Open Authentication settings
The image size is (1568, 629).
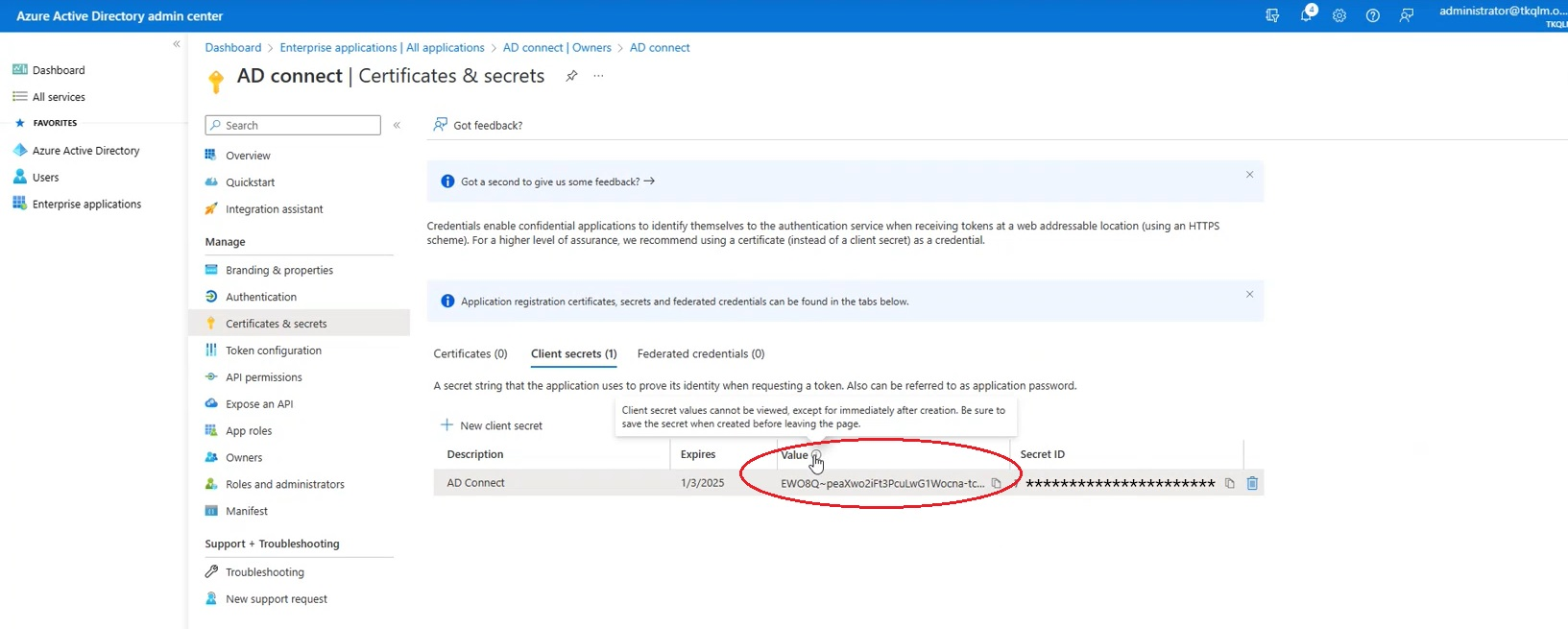[x=260, y=298]
